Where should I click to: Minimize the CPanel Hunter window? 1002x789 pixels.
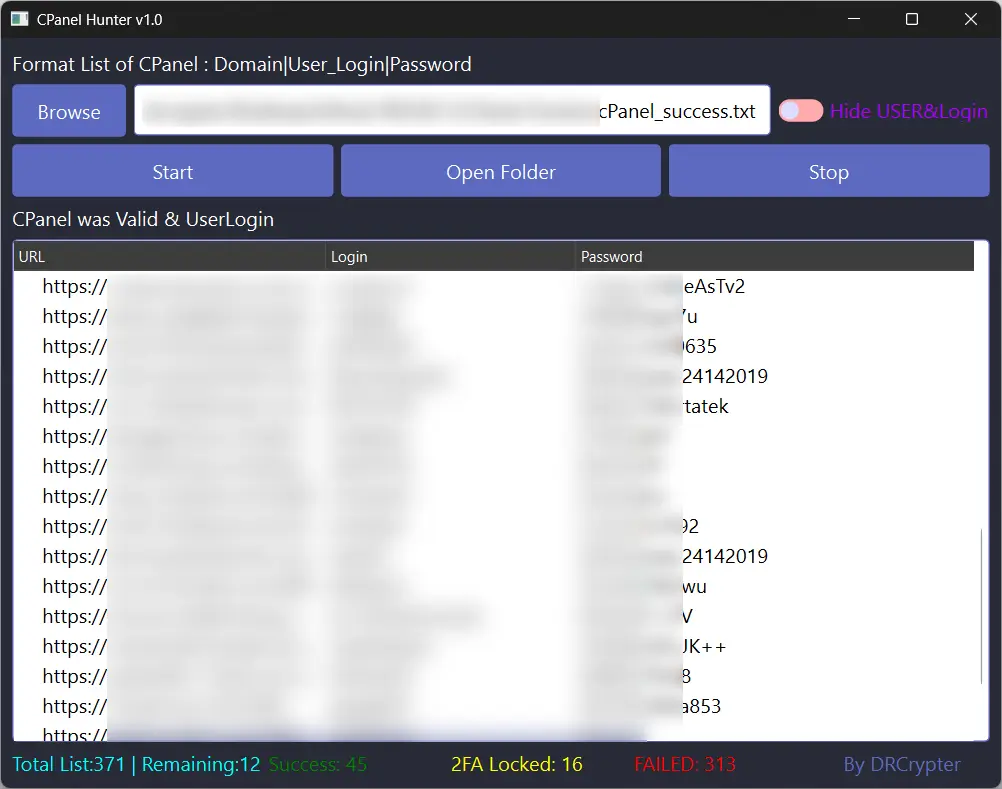(x=853, y=20)
